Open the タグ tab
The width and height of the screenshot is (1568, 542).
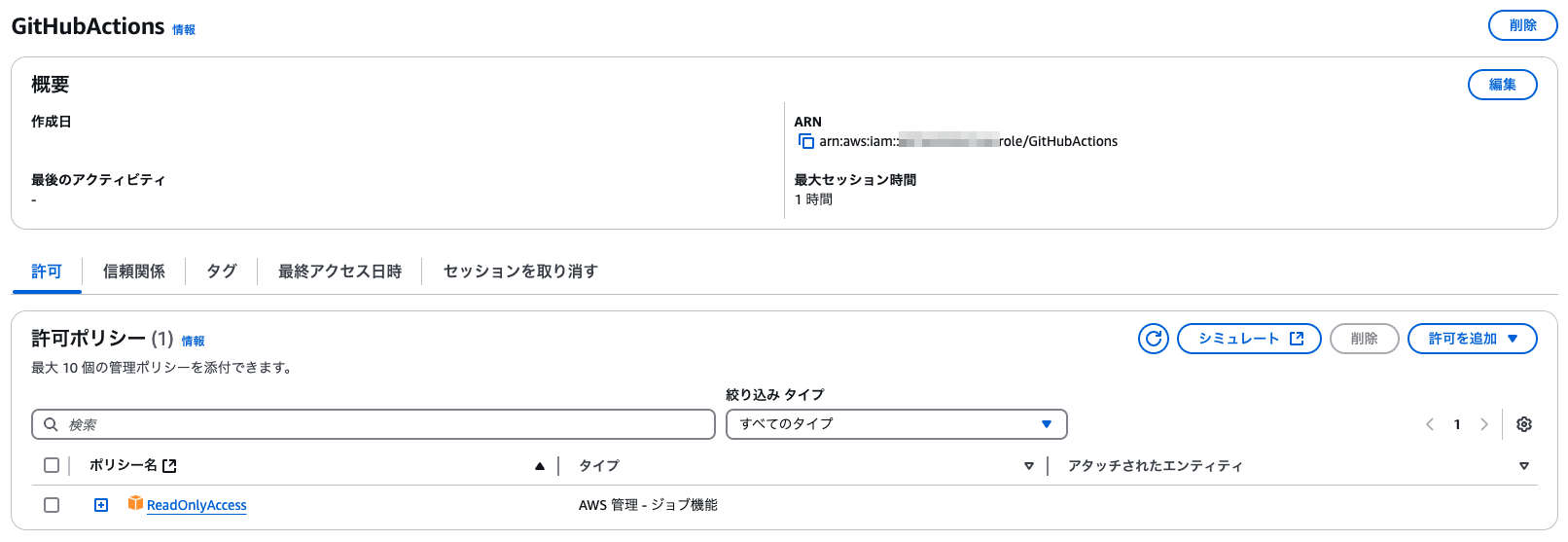coord(222,271)
